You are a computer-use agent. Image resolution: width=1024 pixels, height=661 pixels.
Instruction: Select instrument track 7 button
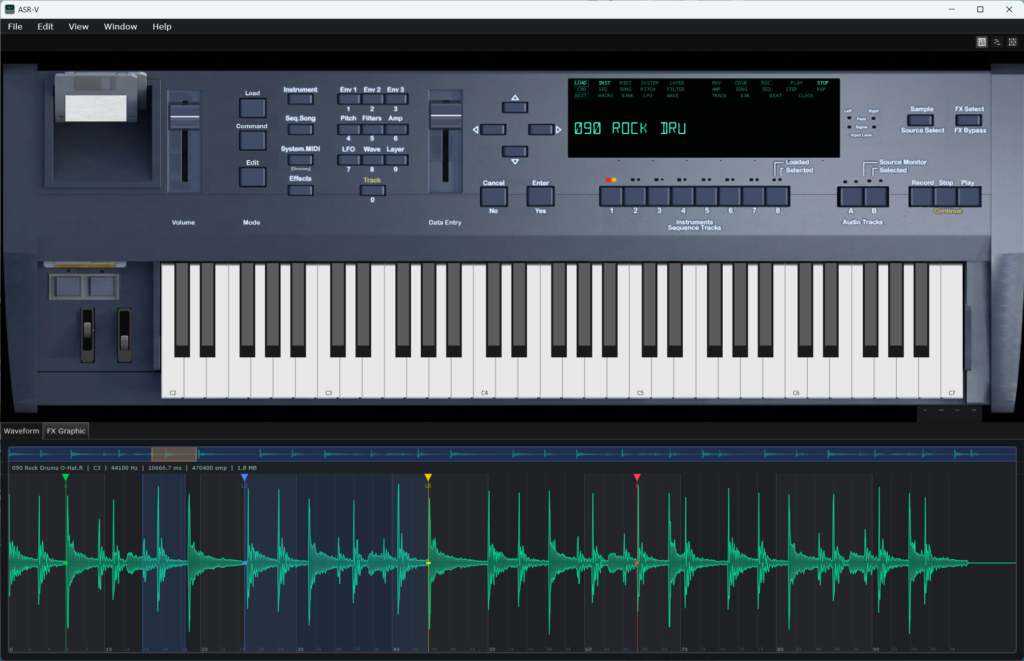click(754, 197)
